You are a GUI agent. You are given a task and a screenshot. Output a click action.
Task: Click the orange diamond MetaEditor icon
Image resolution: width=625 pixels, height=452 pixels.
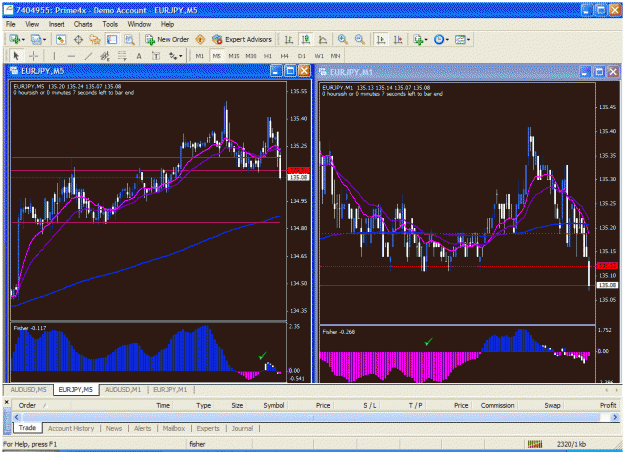[200, 39]
